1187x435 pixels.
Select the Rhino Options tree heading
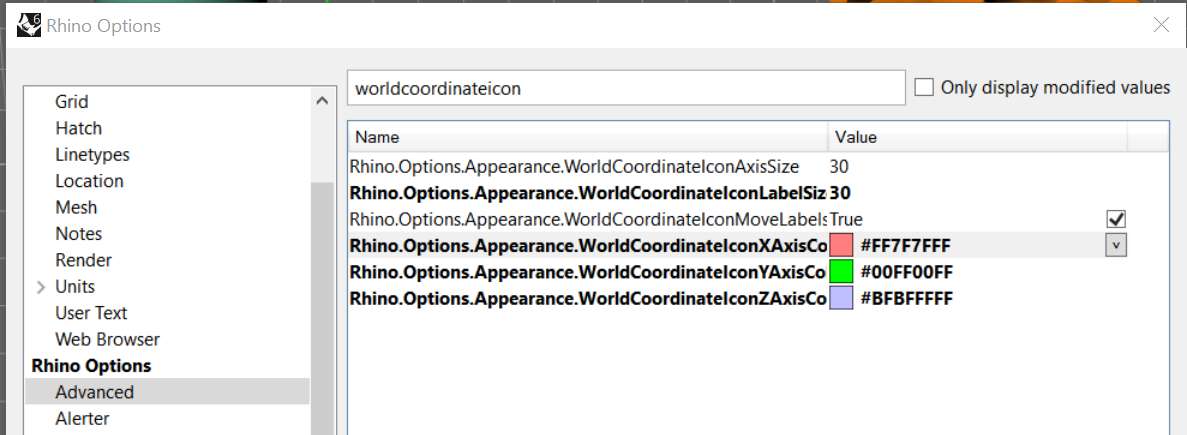(x=91, y=366)
